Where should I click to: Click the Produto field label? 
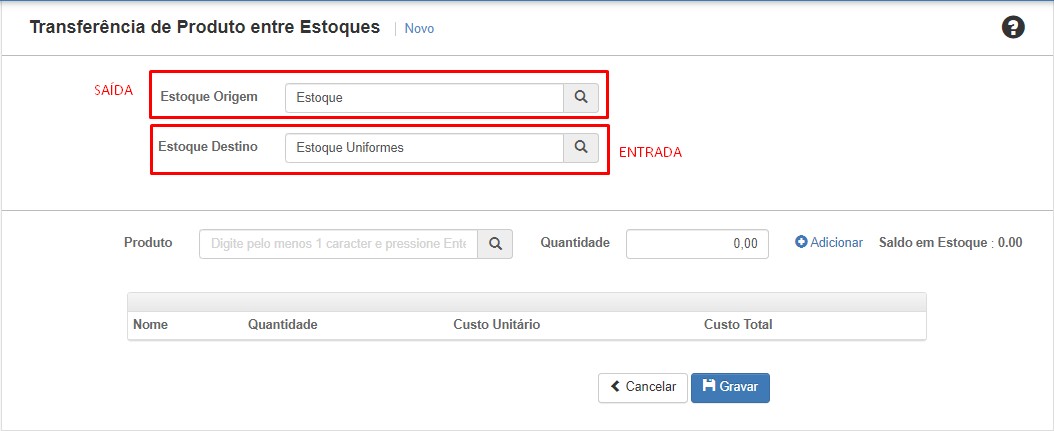point(148,243)
